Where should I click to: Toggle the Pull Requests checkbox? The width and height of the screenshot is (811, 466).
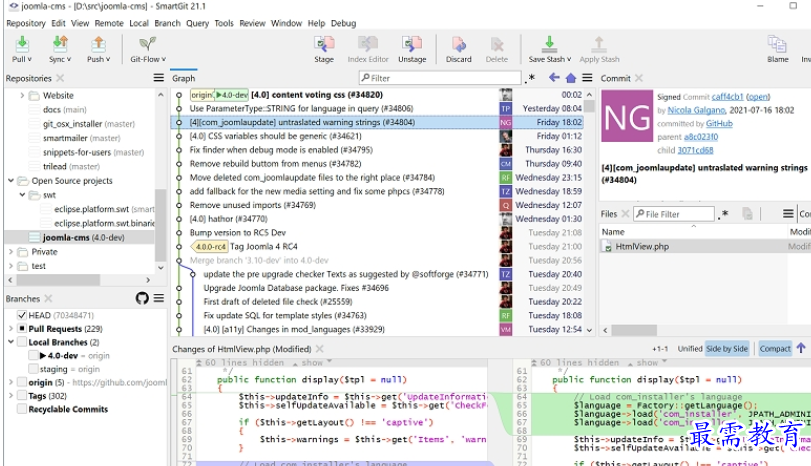pyautogui.click(x=22, y=328)
